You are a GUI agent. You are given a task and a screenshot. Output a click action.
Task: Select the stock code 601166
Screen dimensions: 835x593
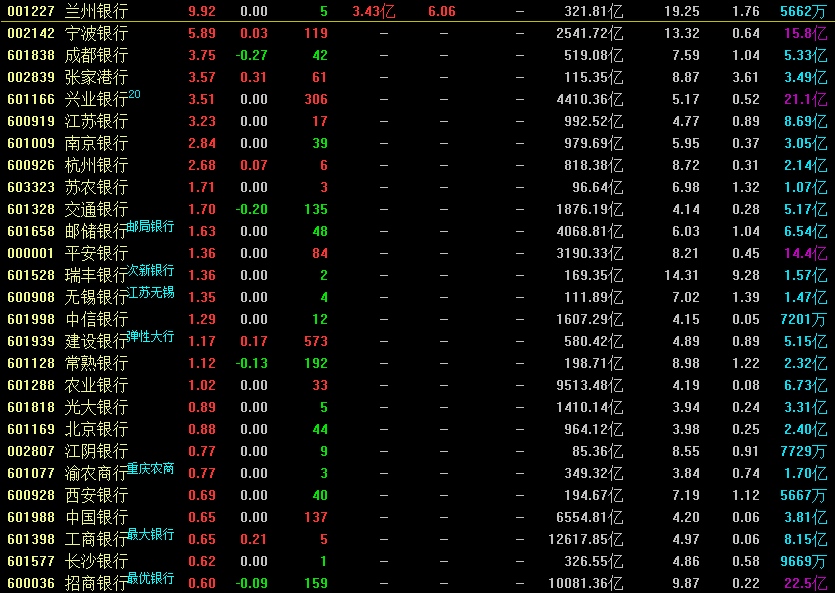pyautogui.click(x=31, y=99)
